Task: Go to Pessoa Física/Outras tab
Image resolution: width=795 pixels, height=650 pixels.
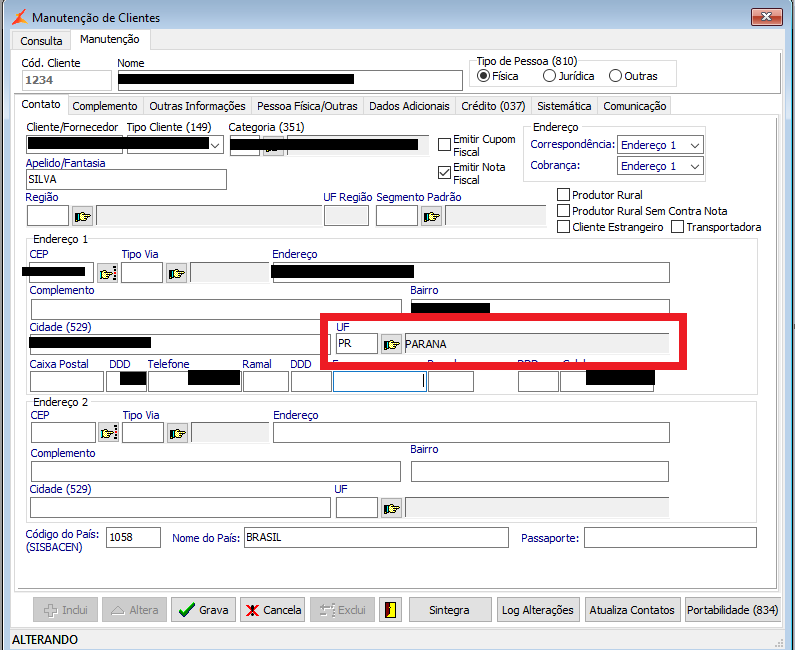Action: point(307,106)
